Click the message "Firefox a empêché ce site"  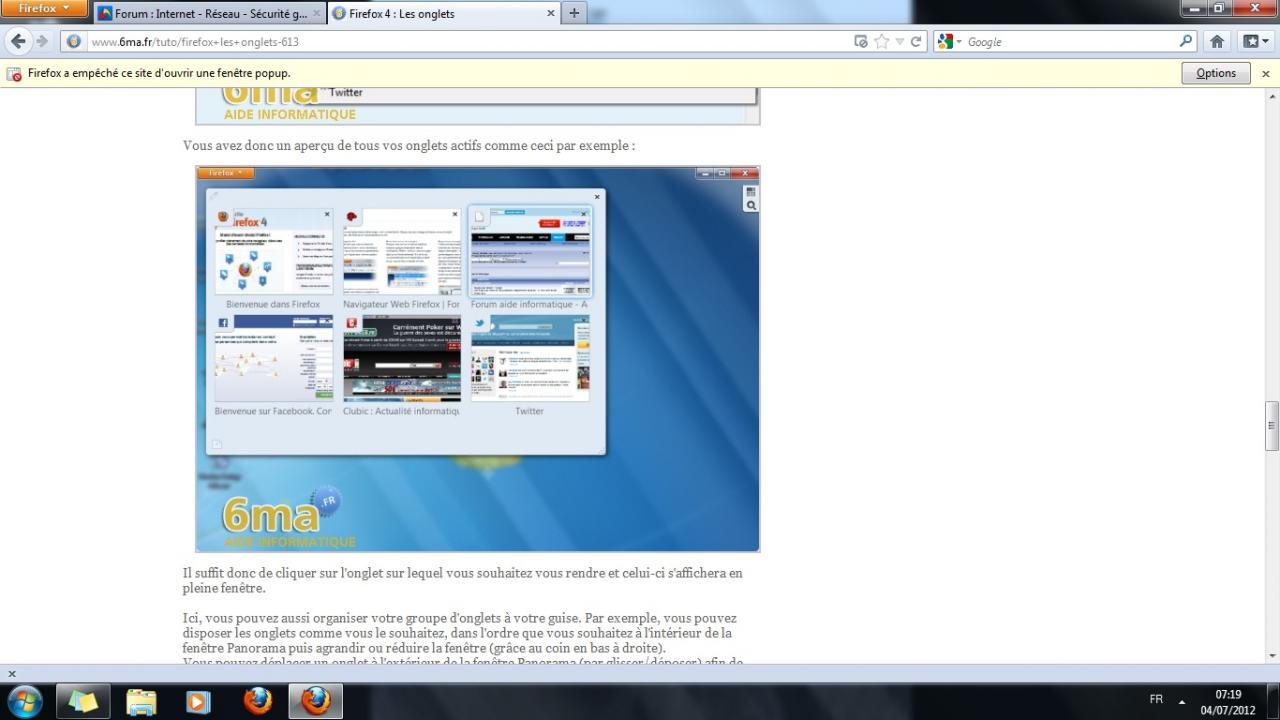tap(159, 73)
